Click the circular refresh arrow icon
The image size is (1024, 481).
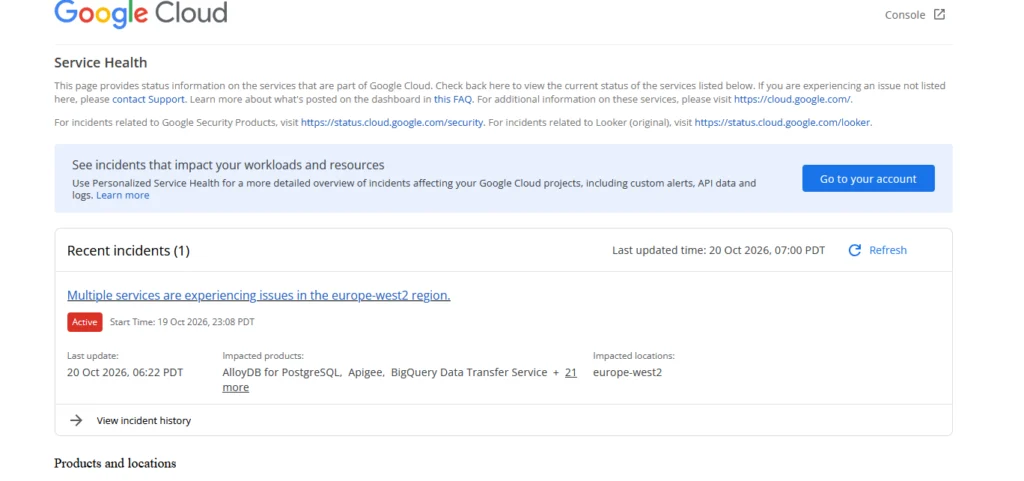854,250
